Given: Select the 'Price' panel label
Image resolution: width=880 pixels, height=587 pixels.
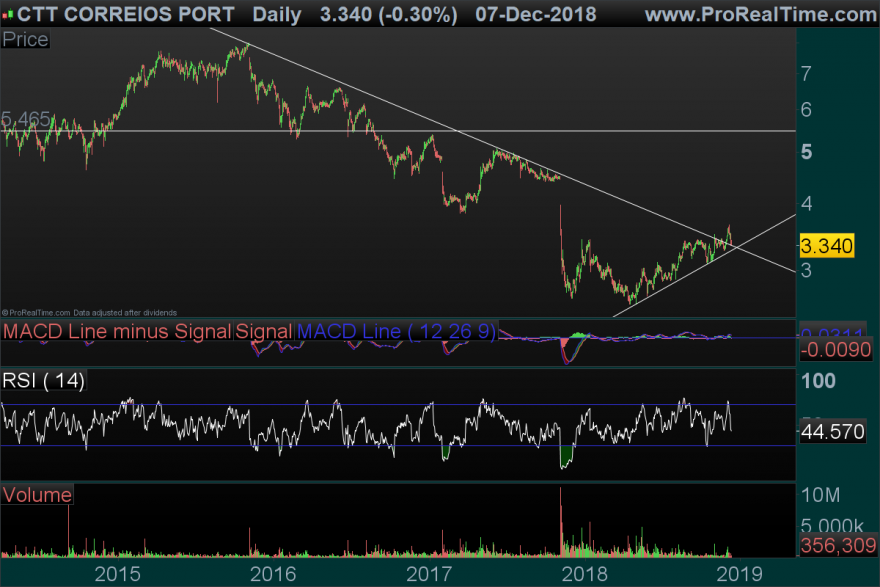Looking at the screenshot, I should [25, 39].
